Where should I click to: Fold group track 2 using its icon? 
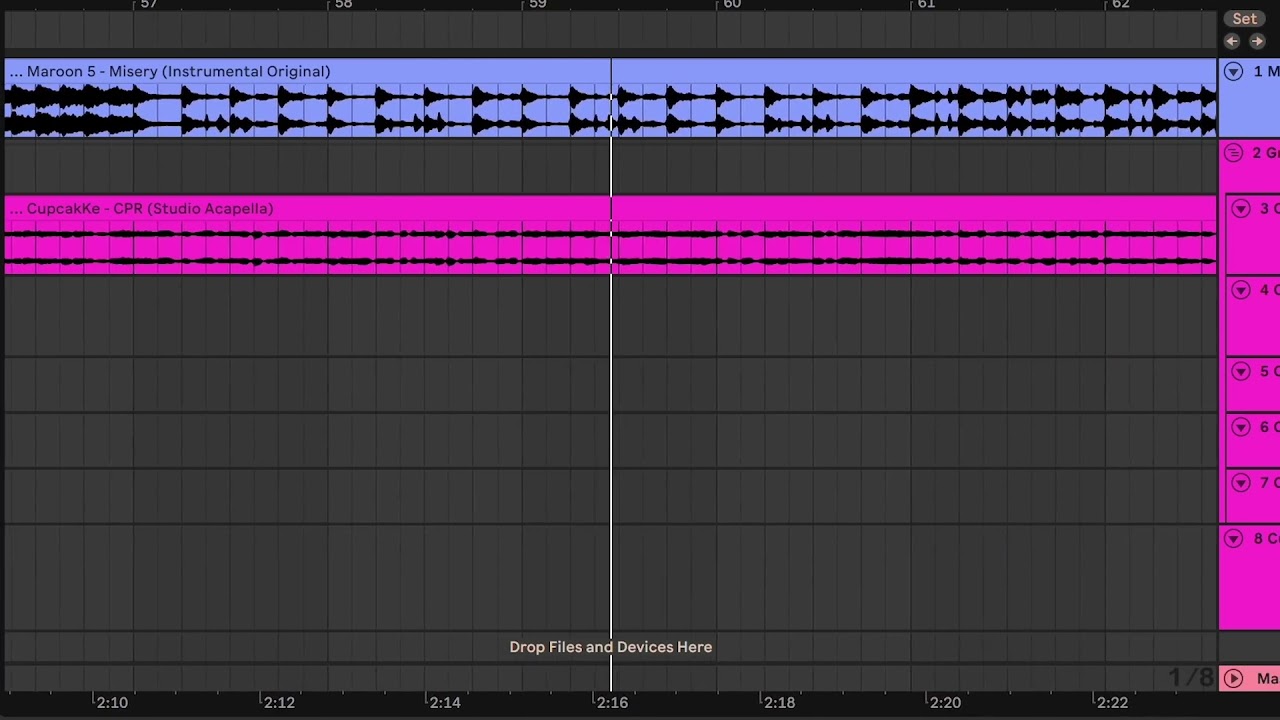pos(1233,153)
